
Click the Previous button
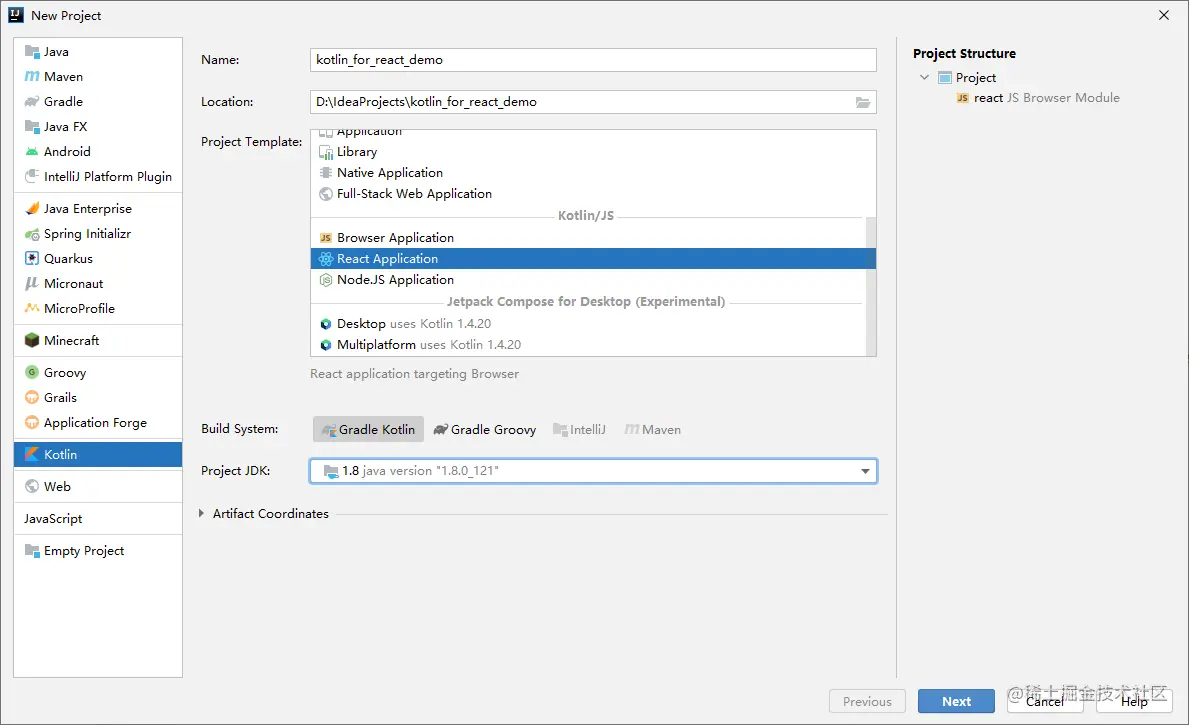(x=867, y=701)
